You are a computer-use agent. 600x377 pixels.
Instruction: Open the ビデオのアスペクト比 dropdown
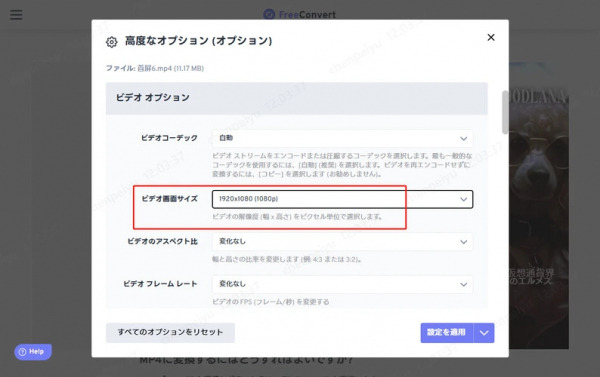[x=342, y=242]
